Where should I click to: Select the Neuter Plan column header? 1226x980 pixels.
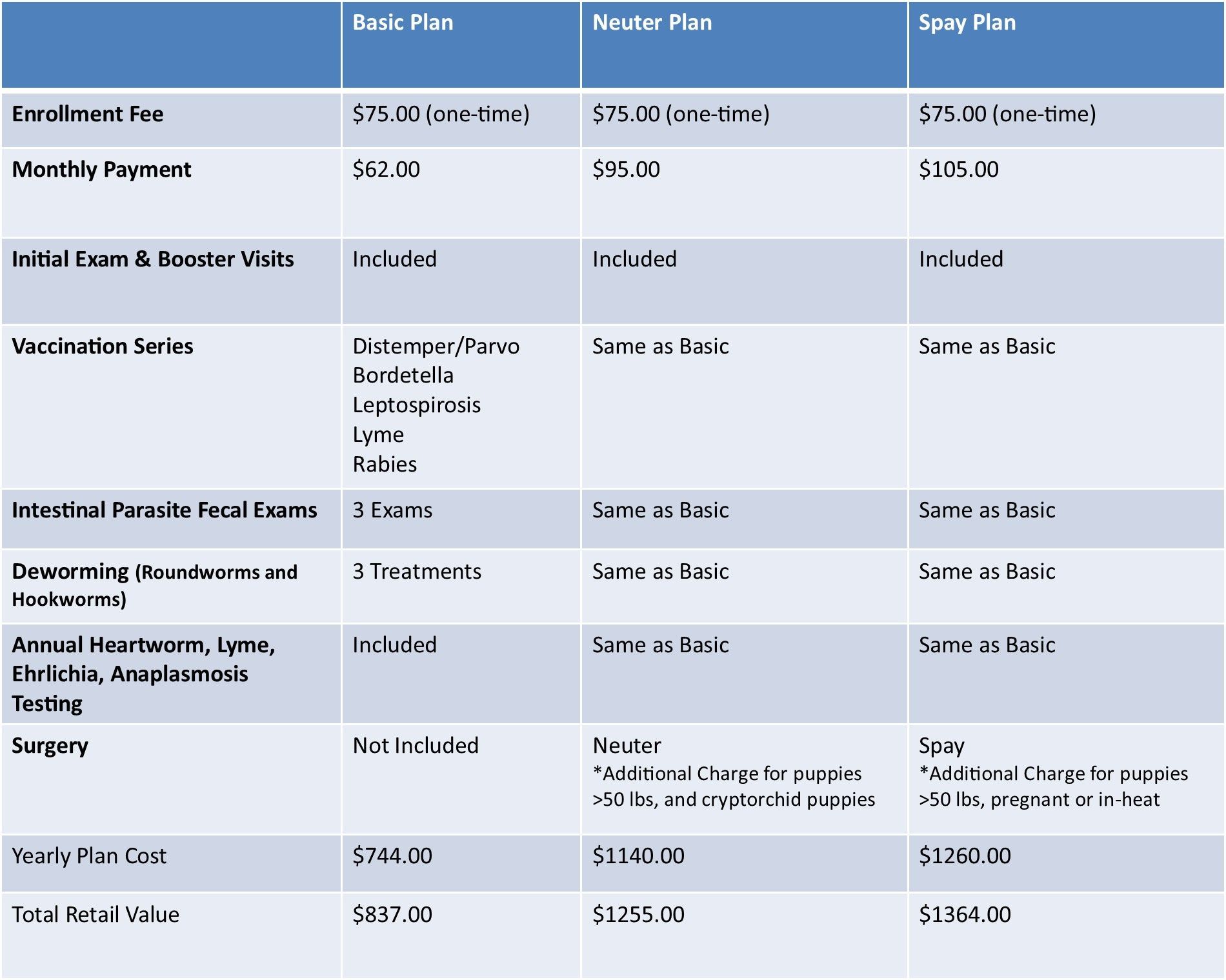[652, 23]
